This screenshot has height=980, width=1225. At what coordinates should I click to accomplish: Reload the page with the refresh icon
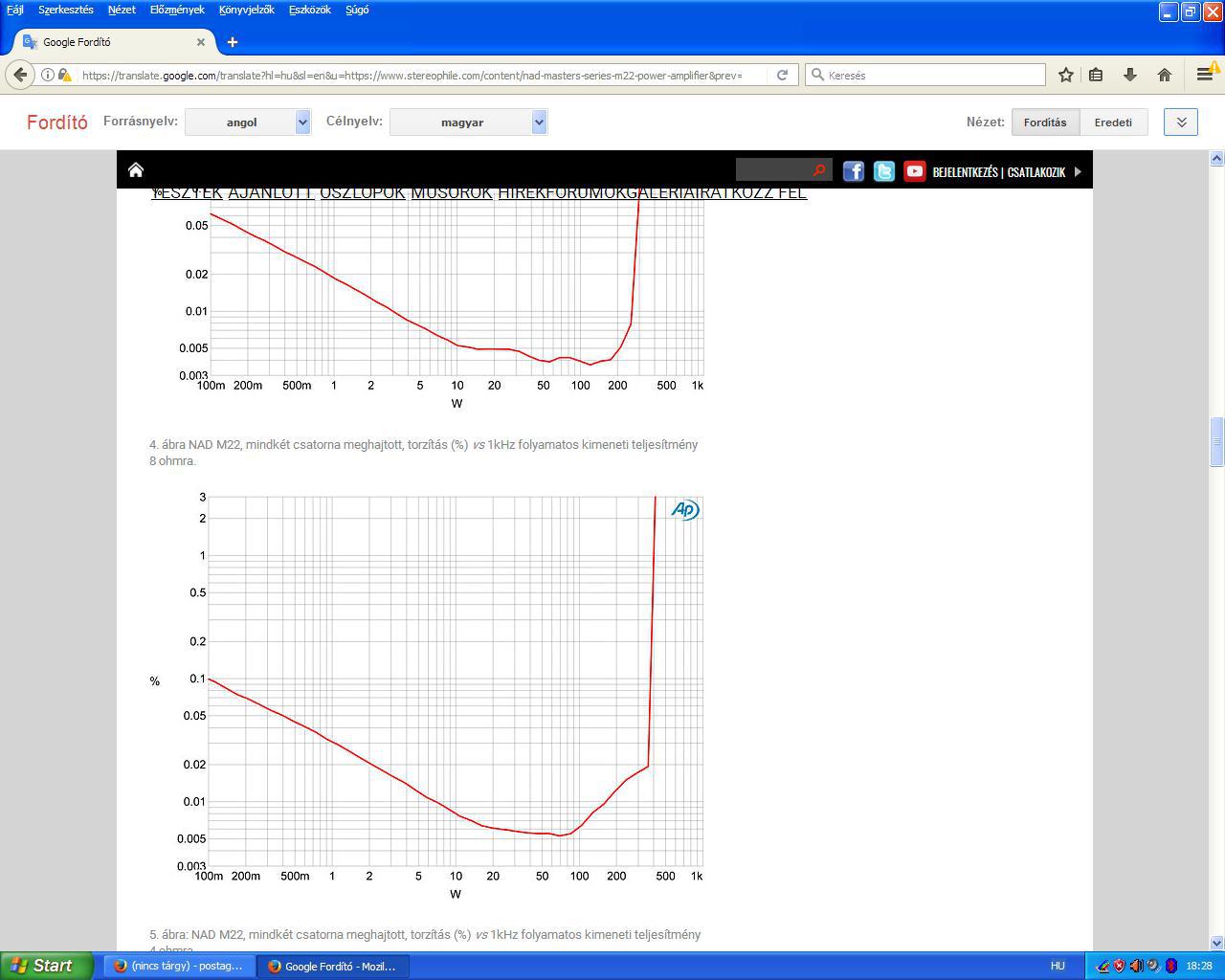[x=782, y=75]
